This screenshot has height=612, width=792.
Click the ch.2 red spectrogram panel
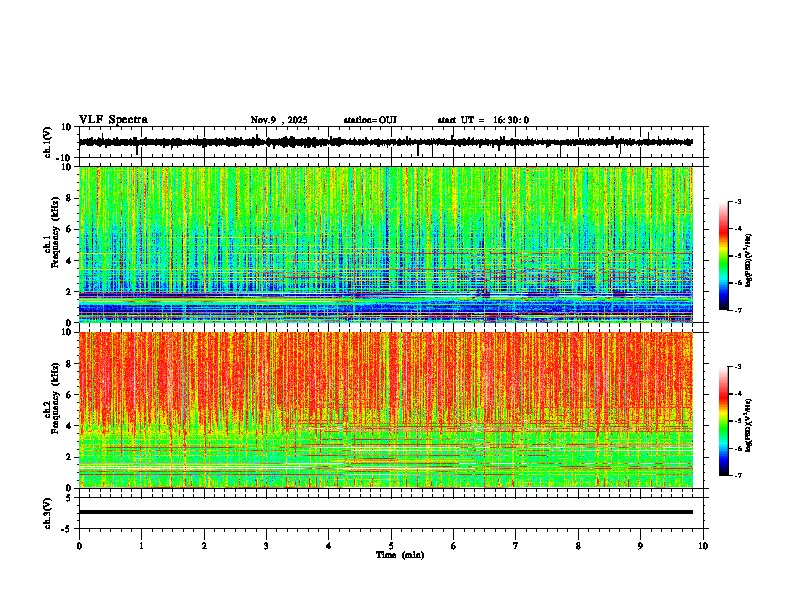coord(385,410)
